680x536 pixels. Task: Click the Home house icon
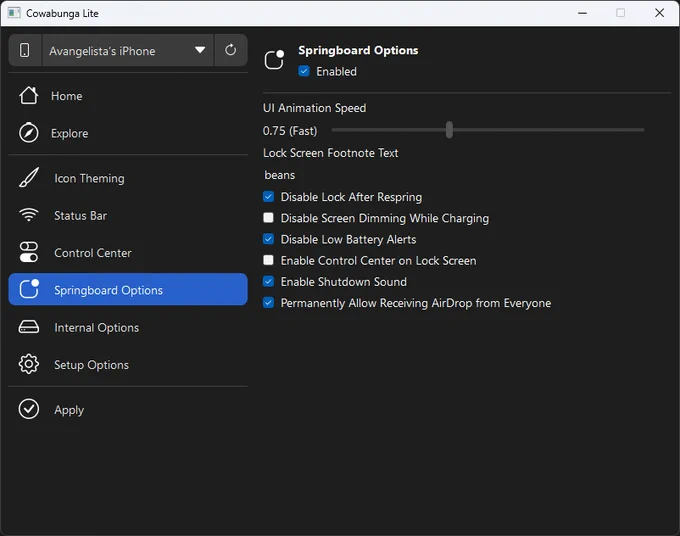[29, 95]
